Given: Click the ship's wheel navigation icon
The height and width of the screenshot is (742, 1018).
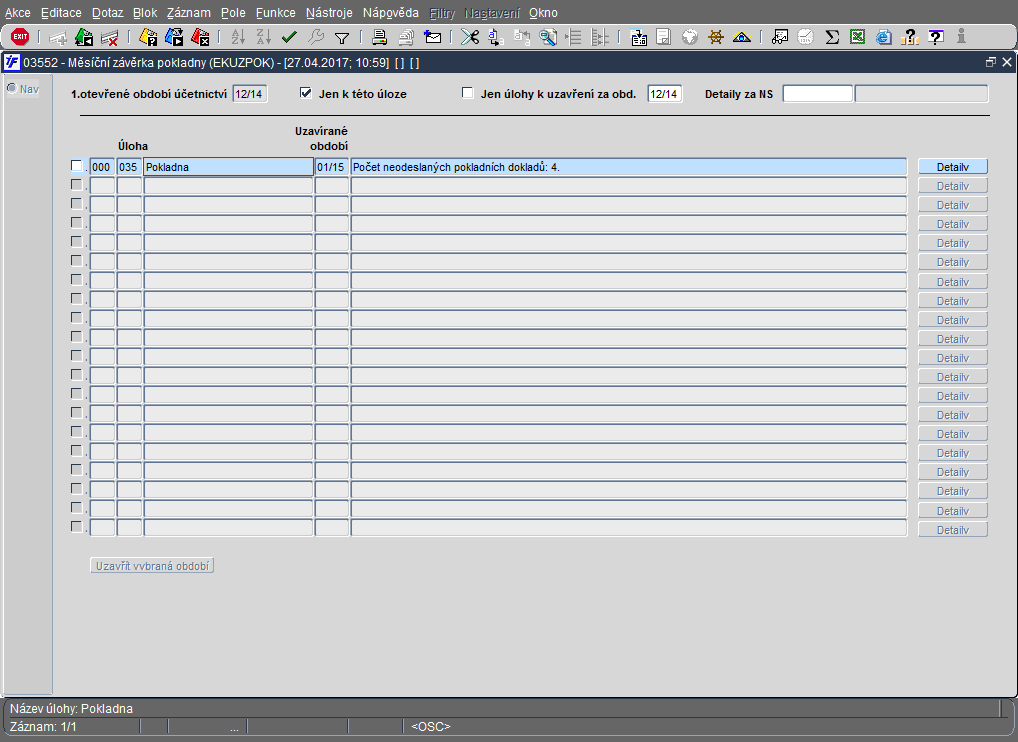Looking at the screenshot, I should point(715,37).
